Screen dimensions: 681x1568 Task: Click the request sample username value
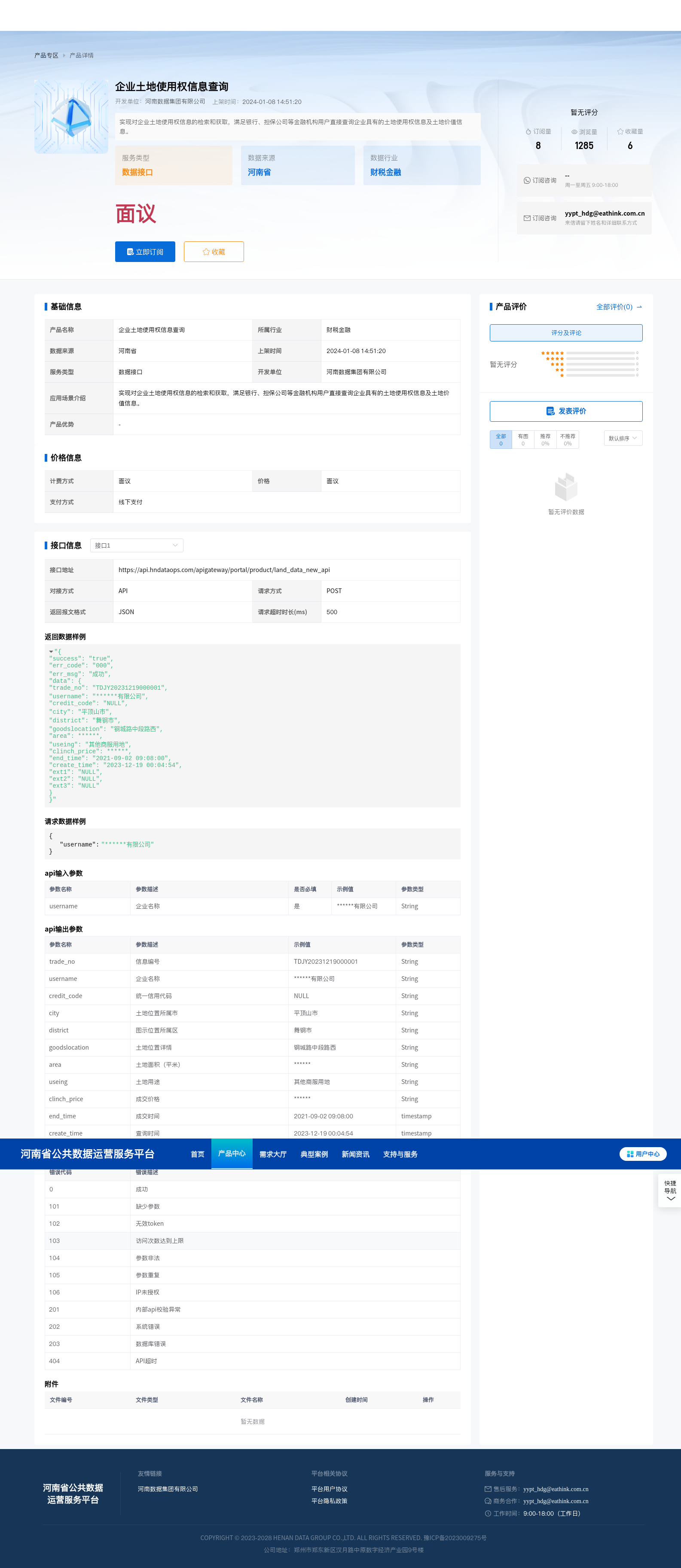coord(127,844)
